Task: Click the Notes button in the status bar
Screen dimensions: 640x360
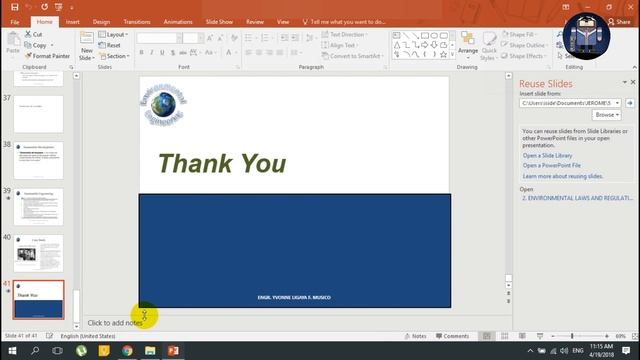Action: [x=416, y=336]
